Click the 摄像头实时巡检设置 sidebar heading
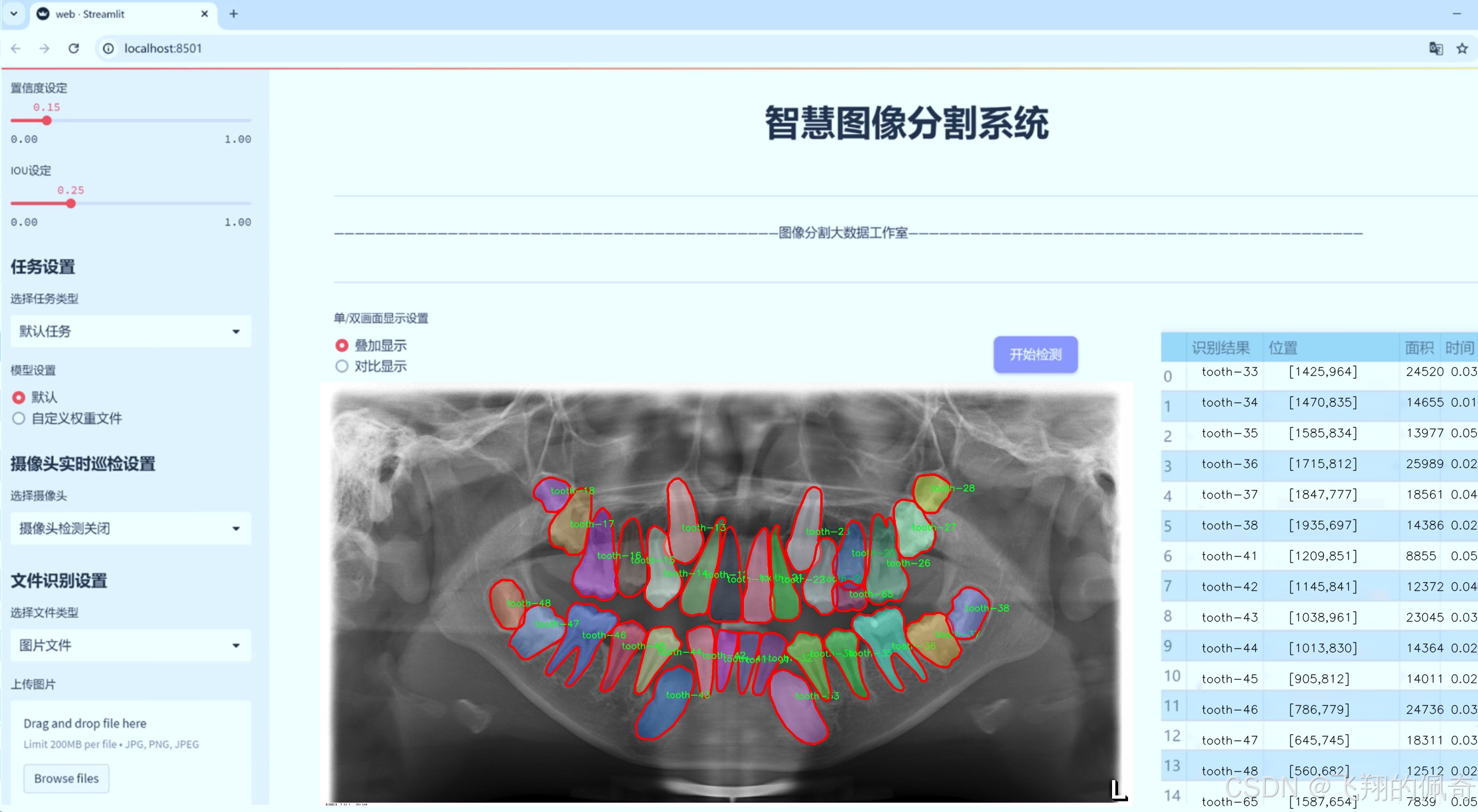Image resolution: width=1478 pixels, height=812 pixels. pos(83,464)
